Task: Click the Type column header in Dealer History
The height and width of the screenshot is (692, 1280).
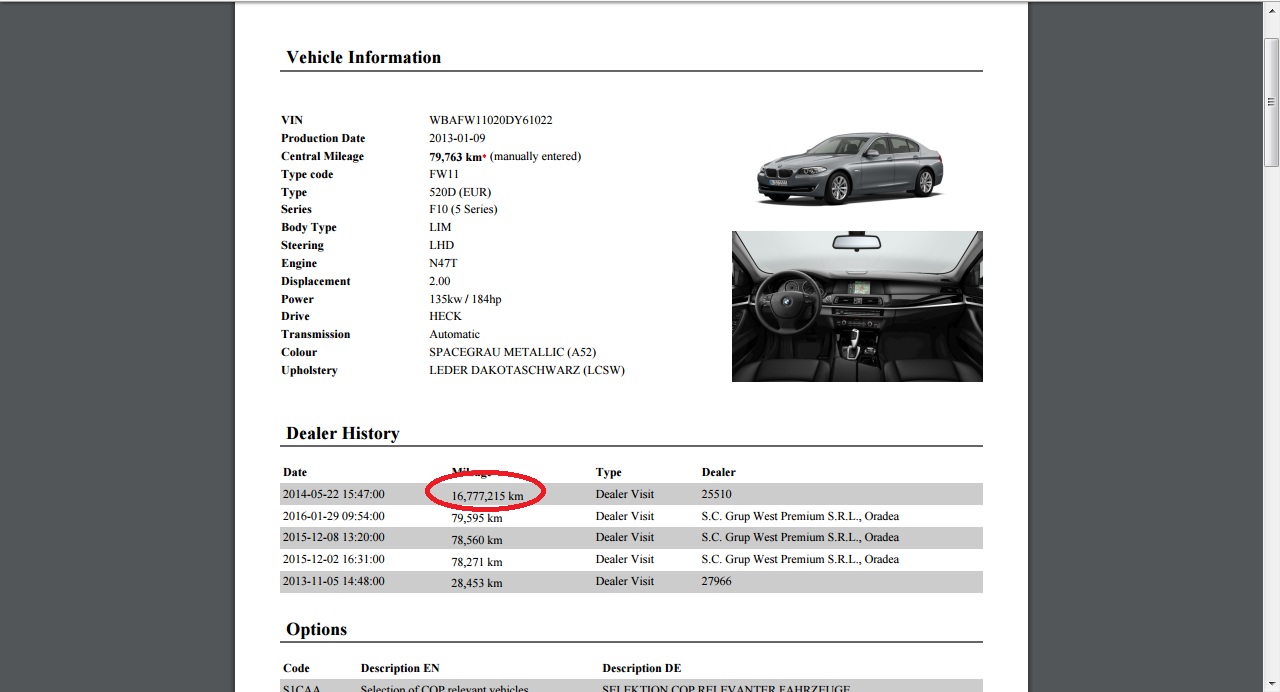Action: pyautogui.click(x=608, y=472)
